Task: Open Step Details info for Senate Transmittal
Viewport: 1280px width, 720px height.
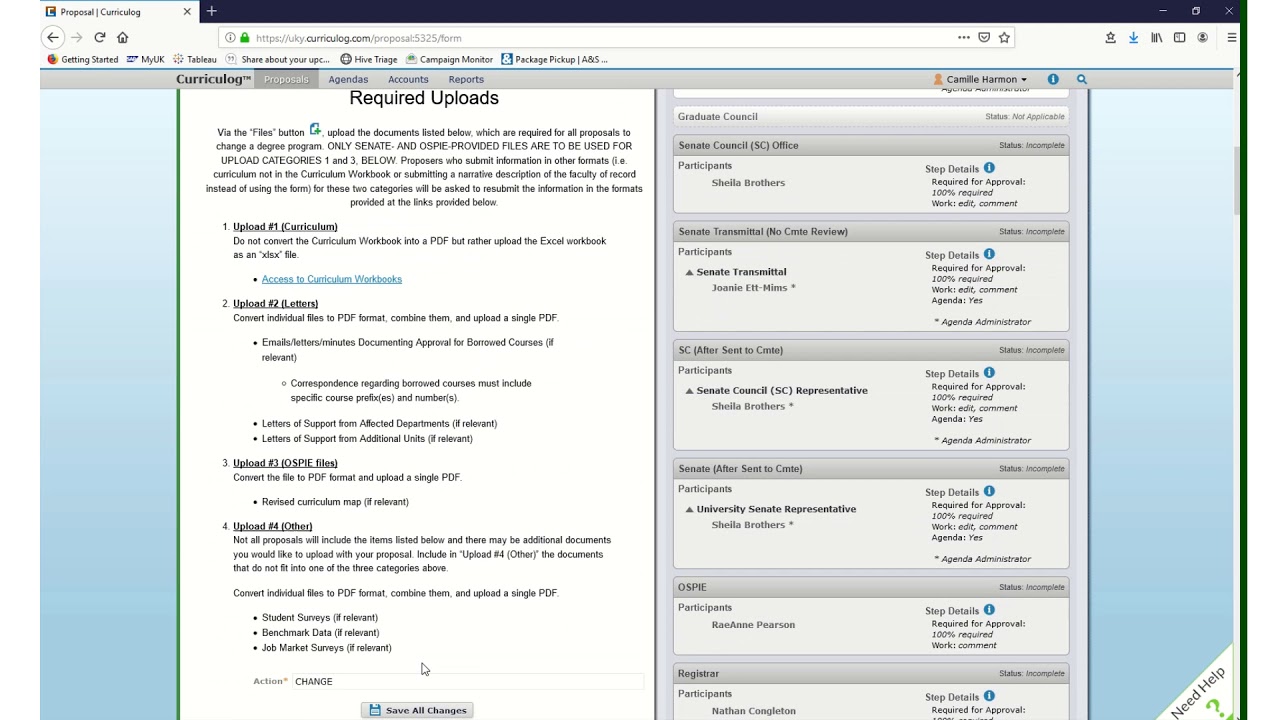Action: coord(989,254)
